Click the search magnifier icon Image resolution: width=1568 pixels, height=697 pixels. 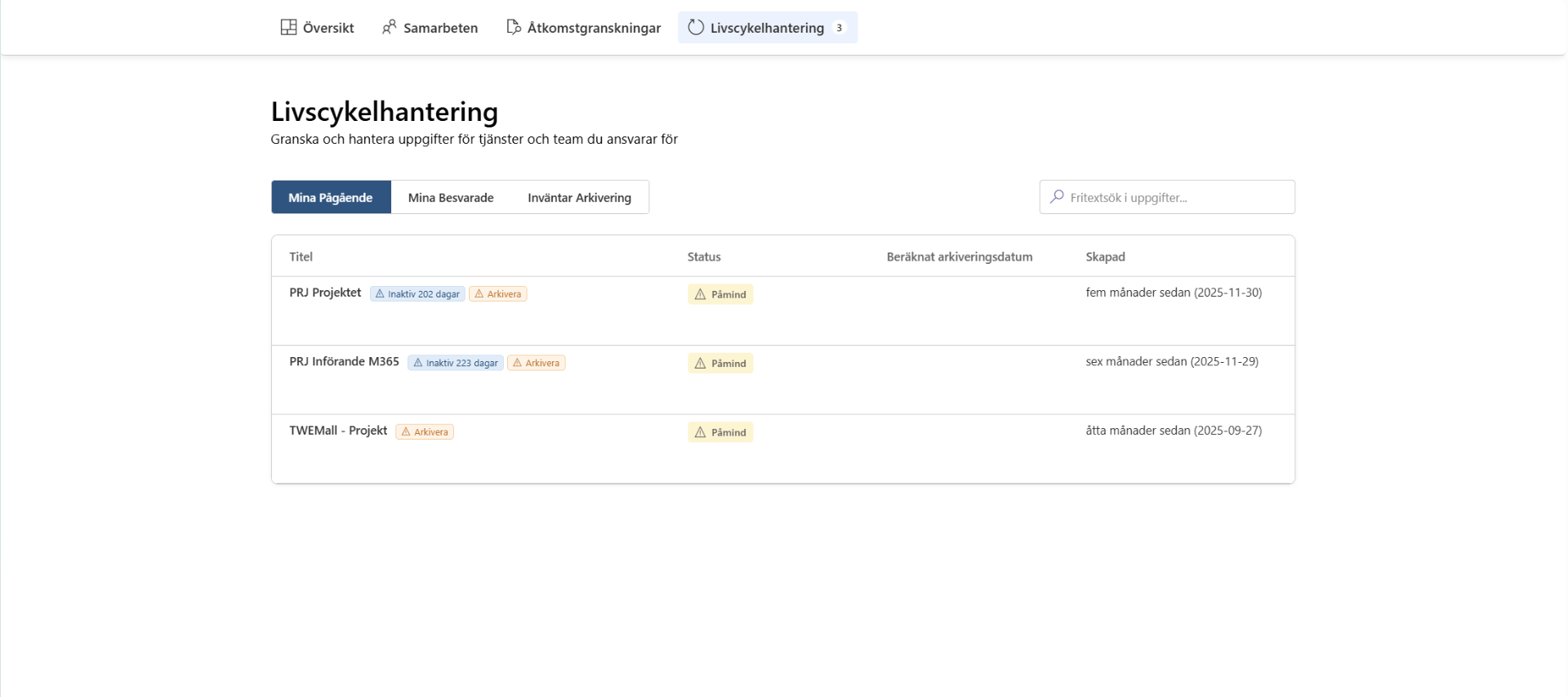point(1057,197)
